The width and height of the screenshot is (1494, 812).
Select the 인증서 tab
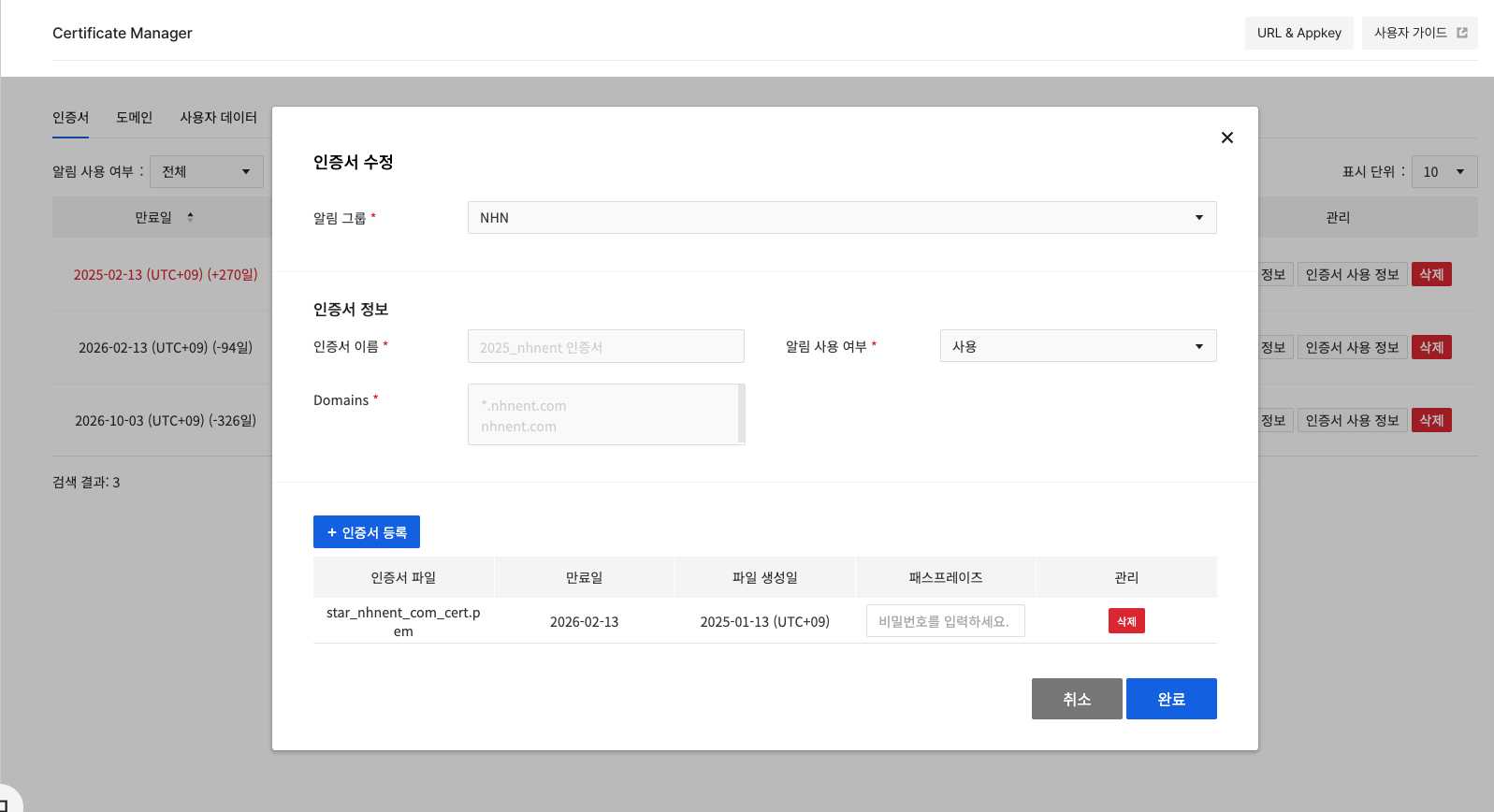(x=70, y=118)
